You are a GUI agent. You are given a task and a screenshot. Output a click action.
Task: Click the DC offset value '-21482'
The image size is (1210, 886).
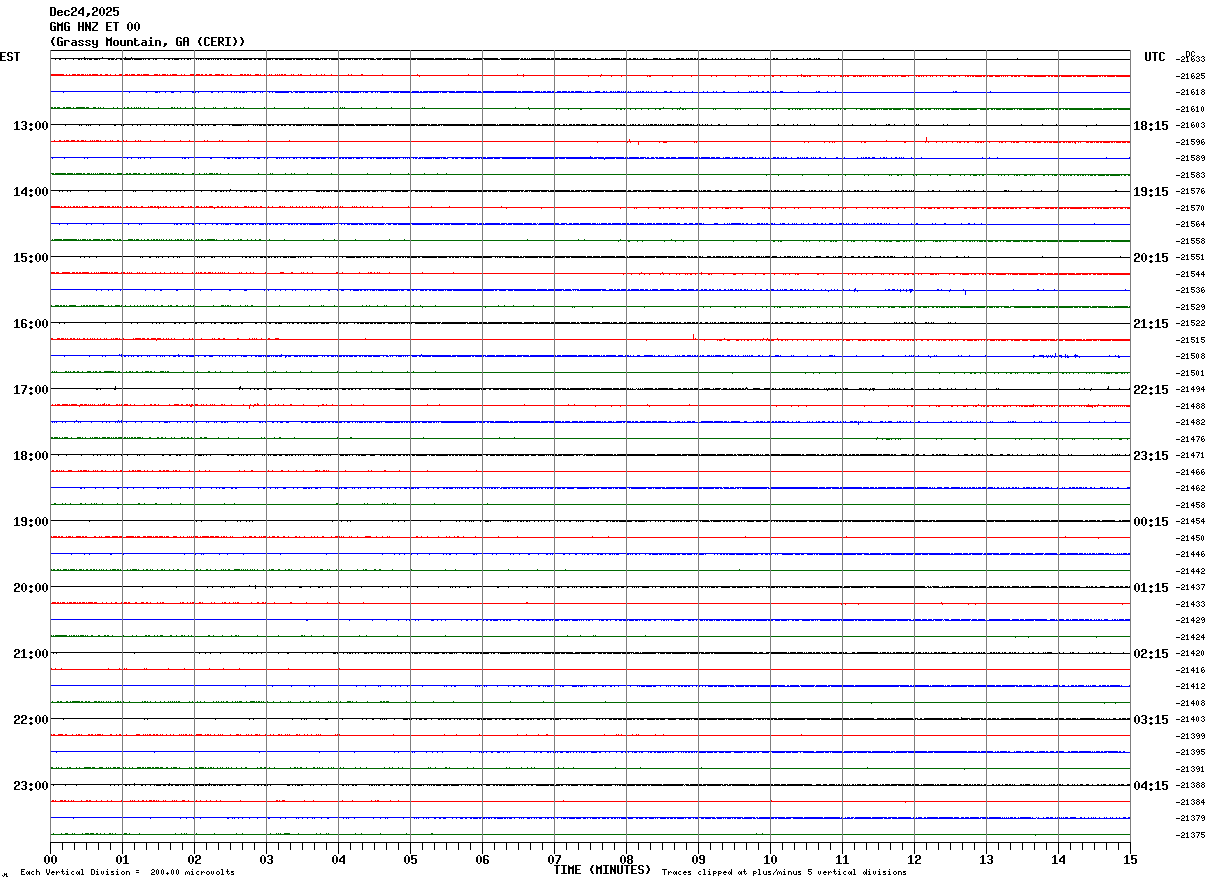(x=1191, y=423)
